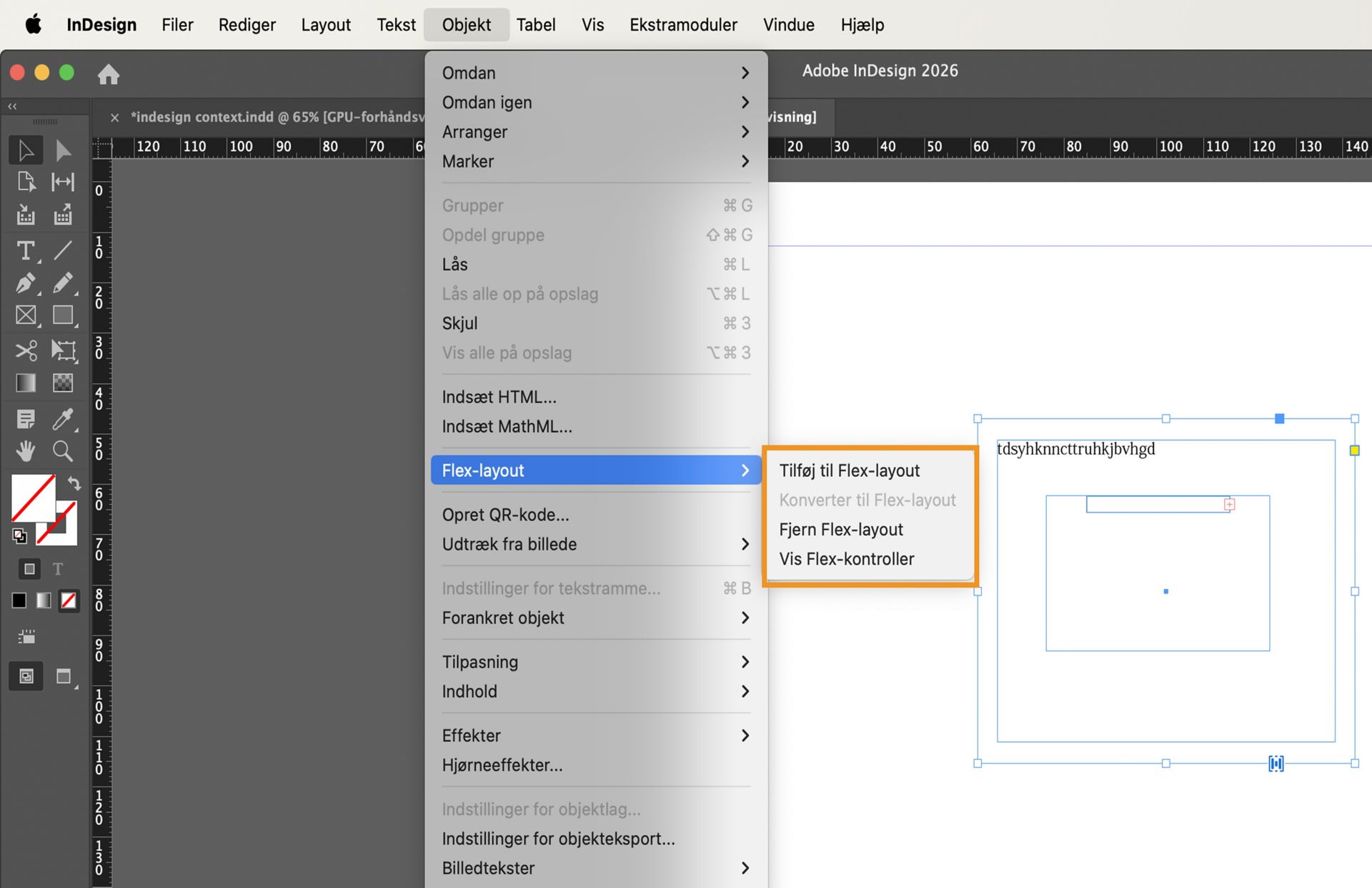
Task: Choose the Scissors tool
Action: (x=26, y=350)
